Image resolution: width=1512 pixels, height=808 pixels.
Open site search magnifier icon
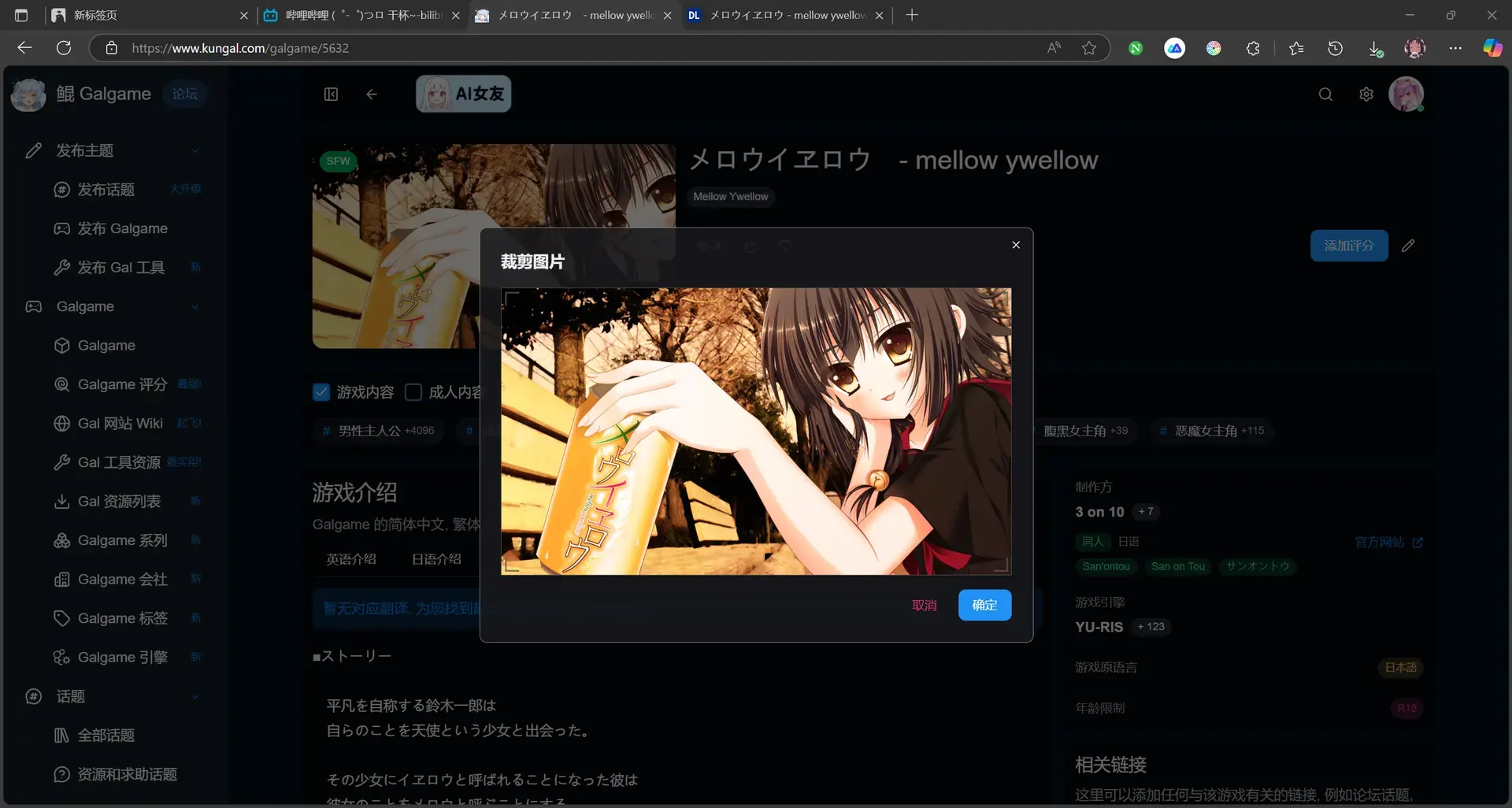tap(1325, 95)
